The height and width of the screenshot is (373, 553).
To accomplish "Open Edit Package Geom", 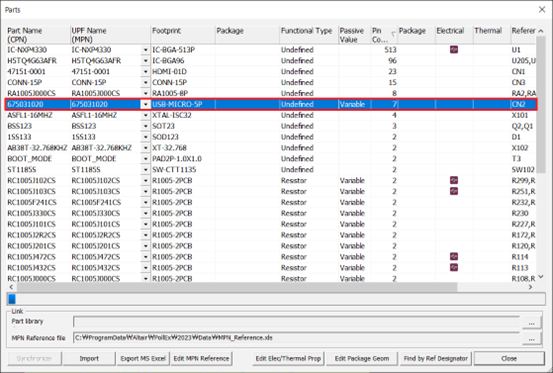I will click(362, 359).
